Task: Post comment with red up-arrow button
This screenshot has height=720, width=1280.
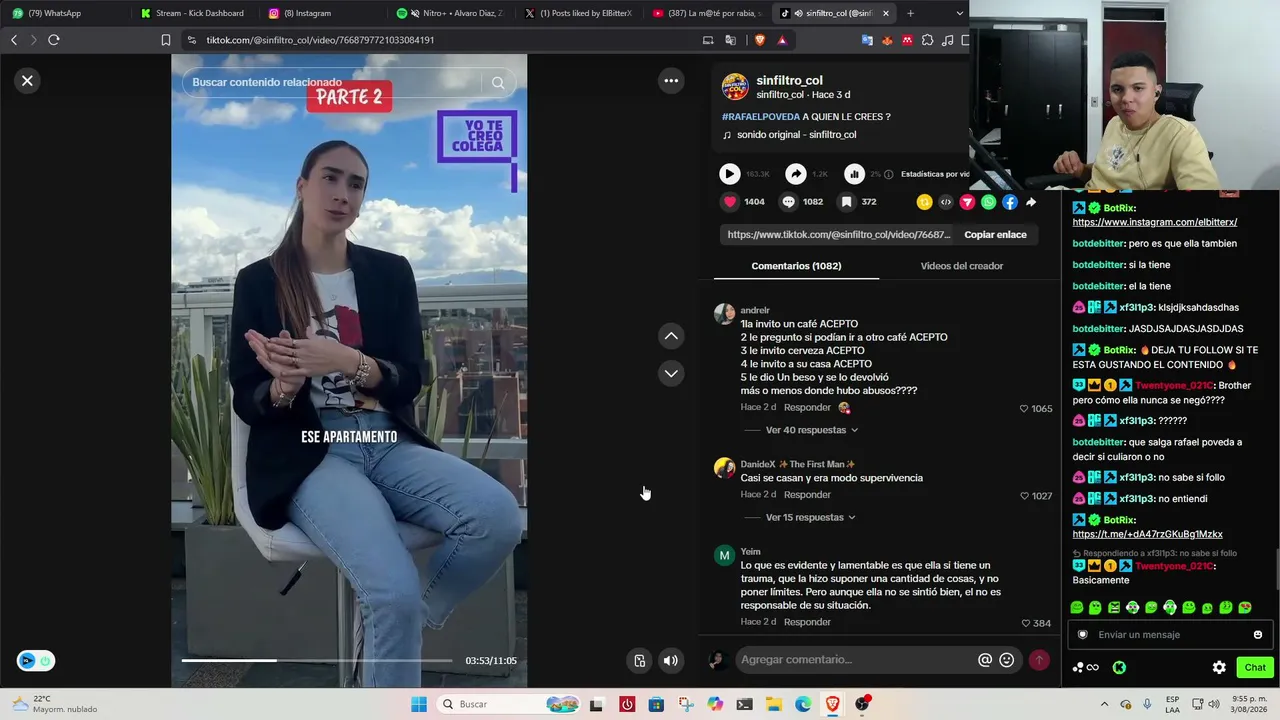Action: pyautogui.click(x=1039, y=660)
